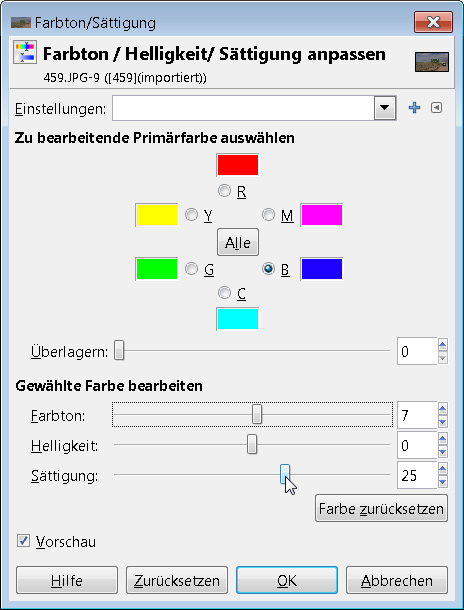Click the Sättigung slider handle
464x610 pixels.
pyautogui.click(x=285, y=474)
